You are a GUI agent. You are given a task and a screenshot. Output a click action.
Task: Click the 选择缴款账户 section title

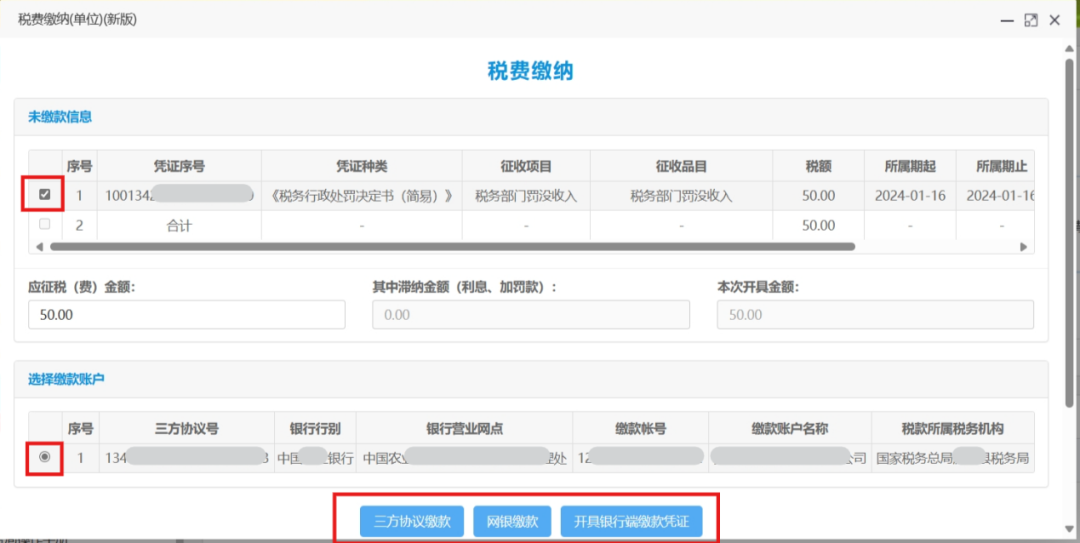[x=66, y=378]
